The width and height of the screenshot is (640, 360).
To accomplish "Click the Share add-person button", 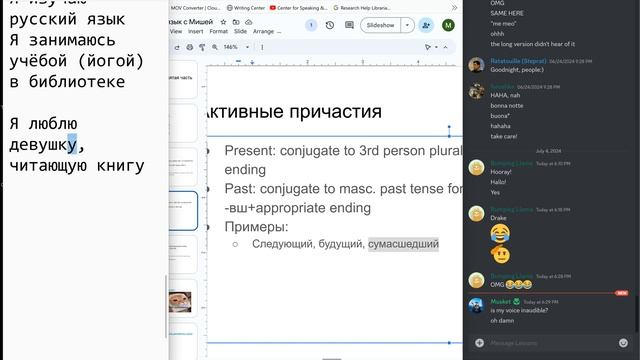I will [426, 25].
